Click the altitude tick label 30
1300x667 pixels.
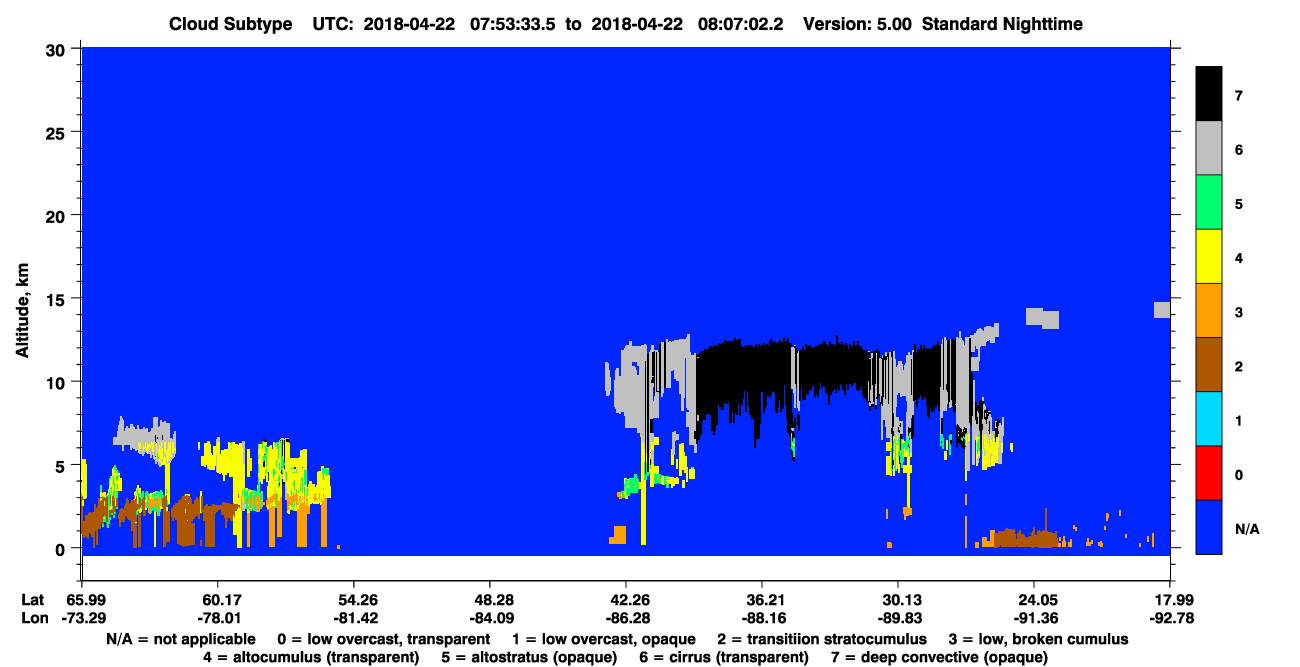click(58, 48)
